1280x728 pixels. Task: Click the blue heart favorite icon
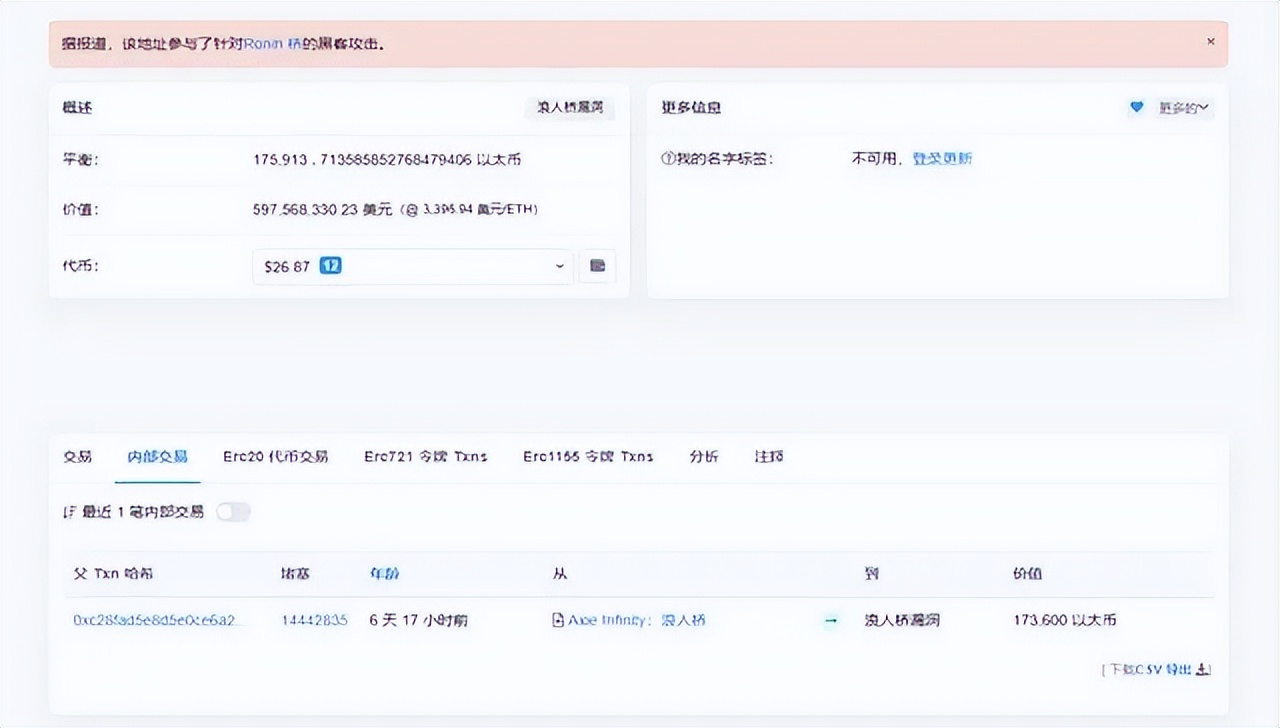(x=1136, y=107)
